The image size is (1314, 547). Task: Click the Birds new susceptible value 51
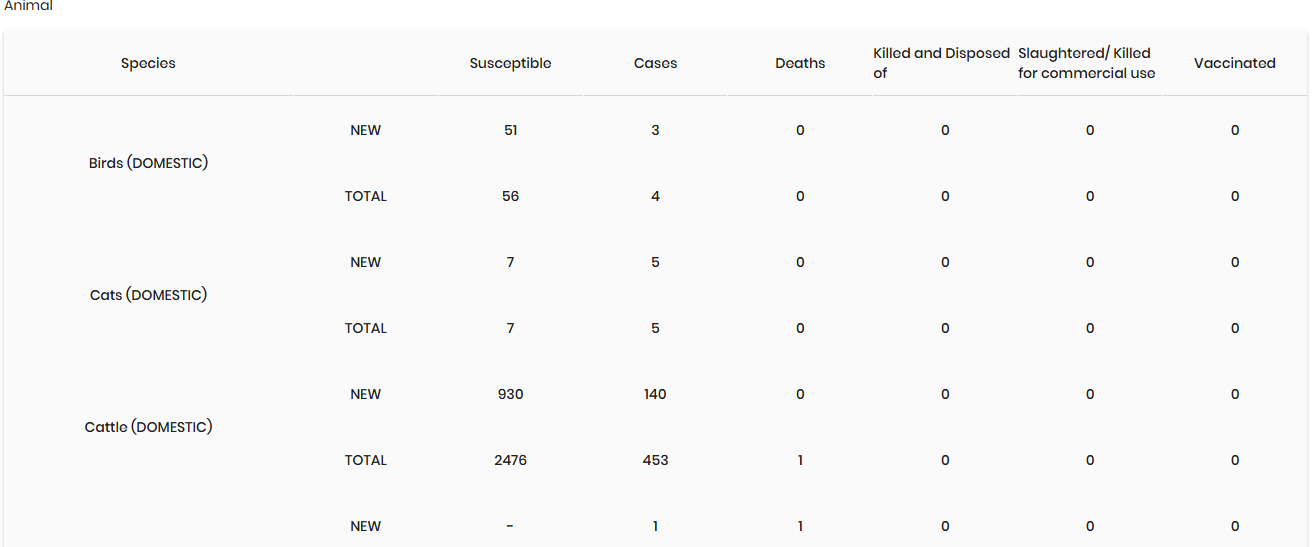(510, 130)
